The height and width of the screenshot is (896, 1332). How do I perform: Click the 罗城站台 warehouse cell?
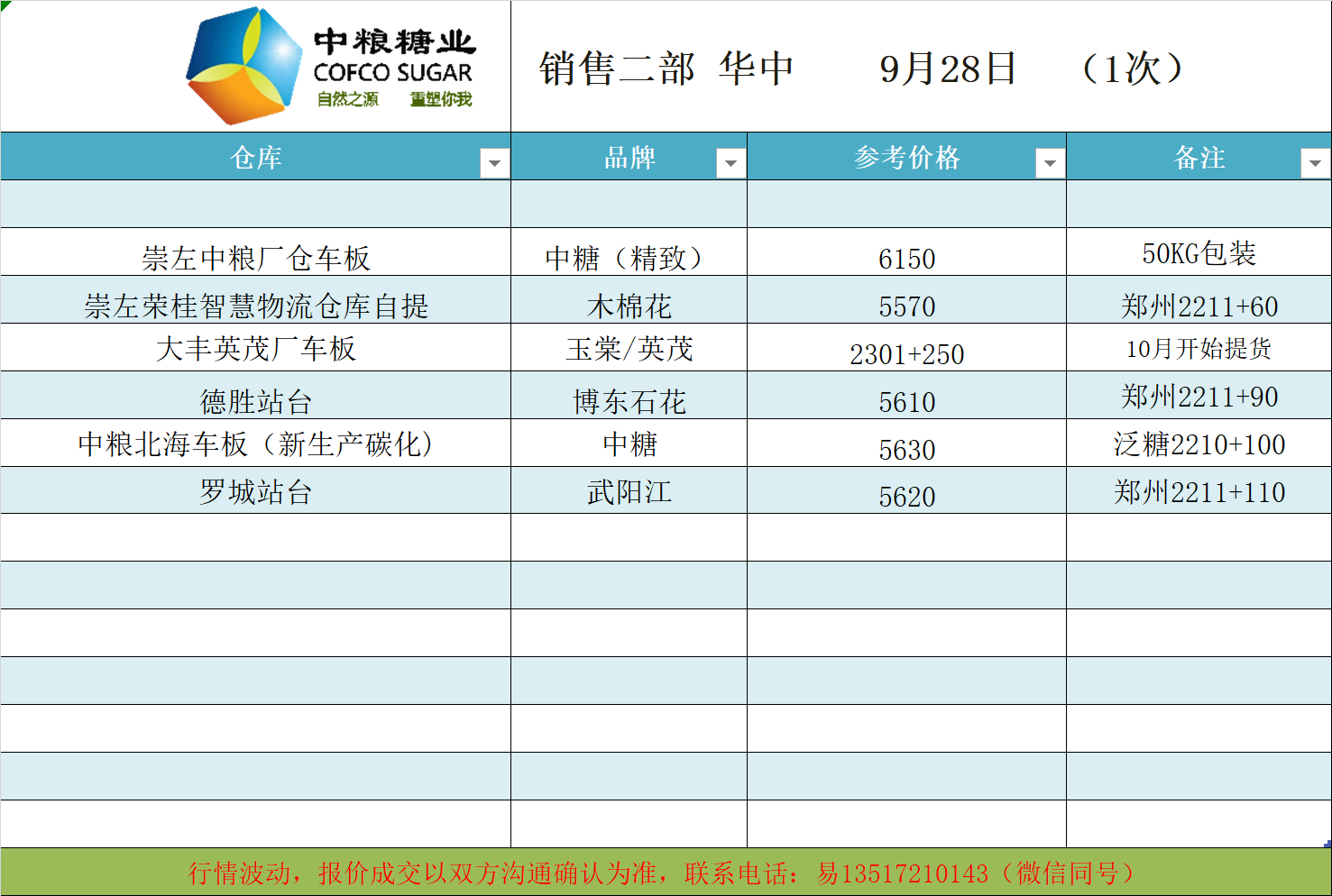pyautogui.click(x=256, y=491)
